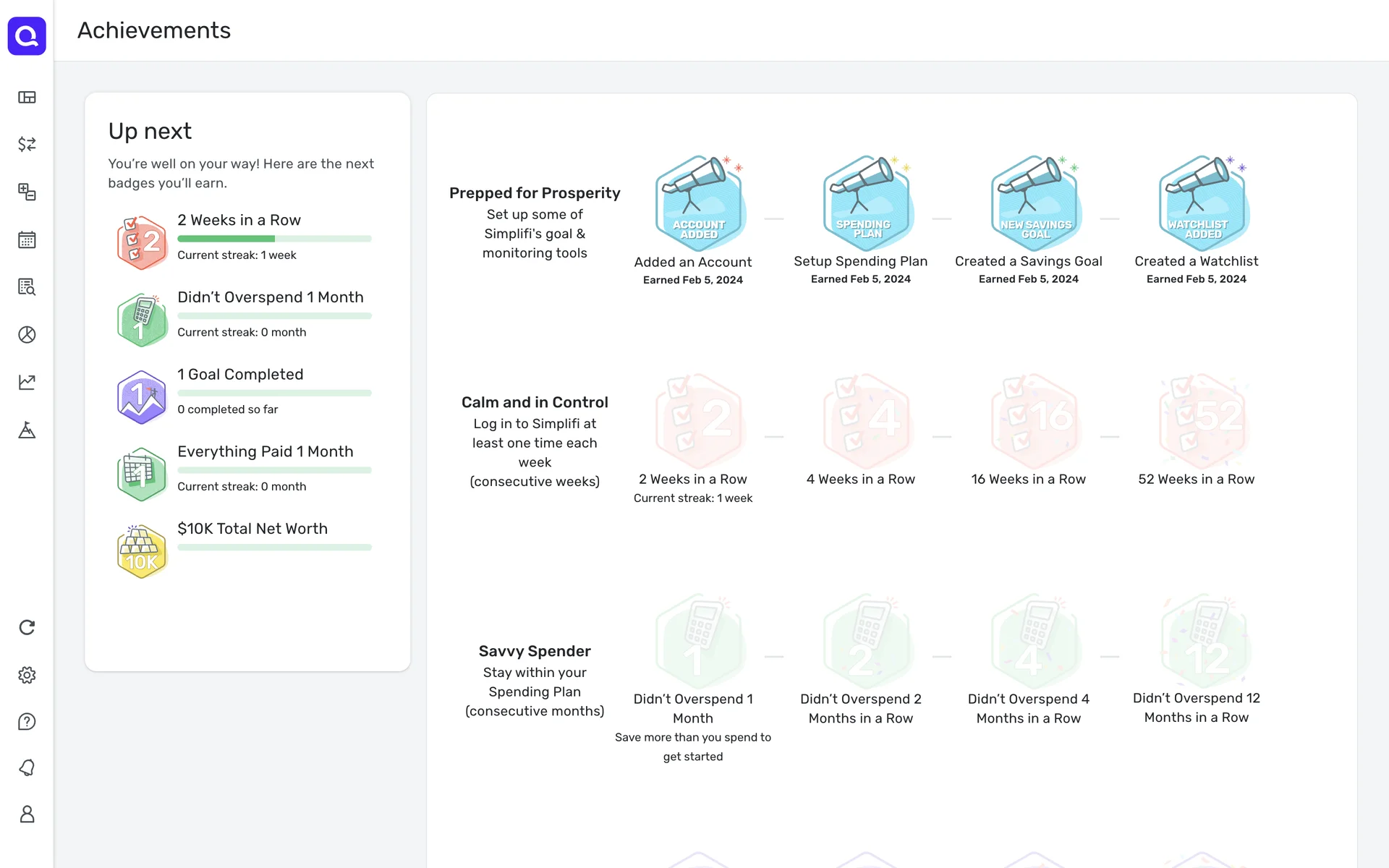This screenshot has height=868, width=1389.
Task: Click the 2 Weeks in a Row progress bar
Action: click(x=274, y=239)
